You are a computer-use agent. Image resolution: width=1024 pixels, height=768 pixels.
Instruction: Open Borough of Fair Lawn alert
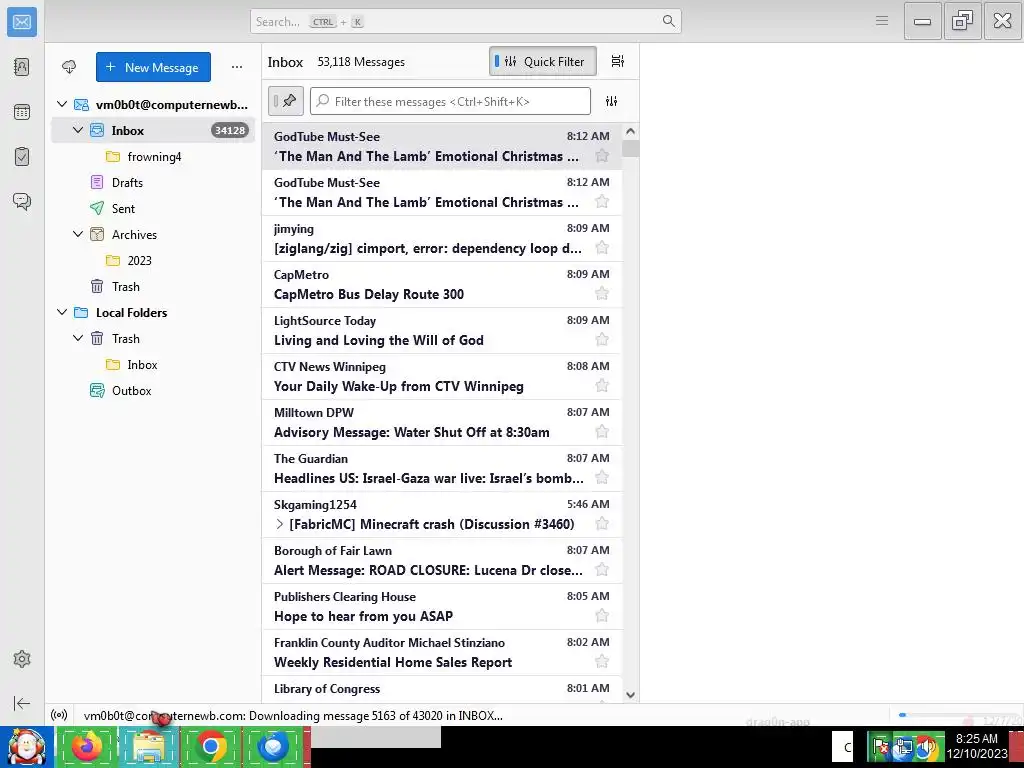[x=442, y=560]
